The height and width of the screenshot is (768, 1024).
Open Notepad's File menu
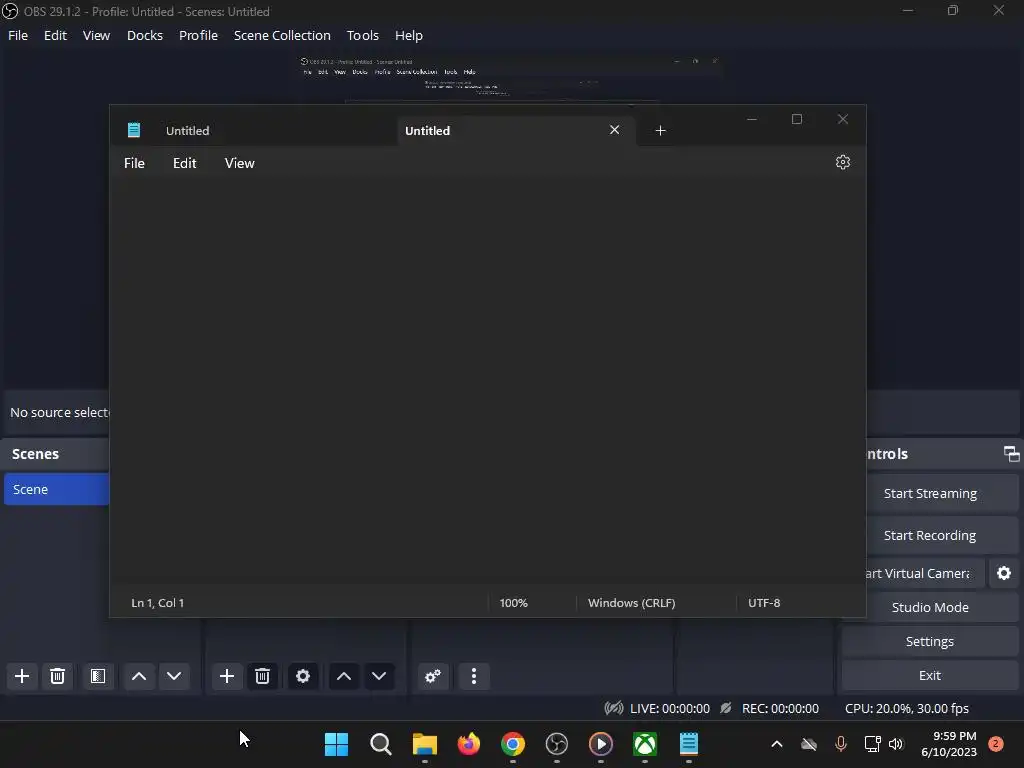pyautogui.click(x=135, y=163)
